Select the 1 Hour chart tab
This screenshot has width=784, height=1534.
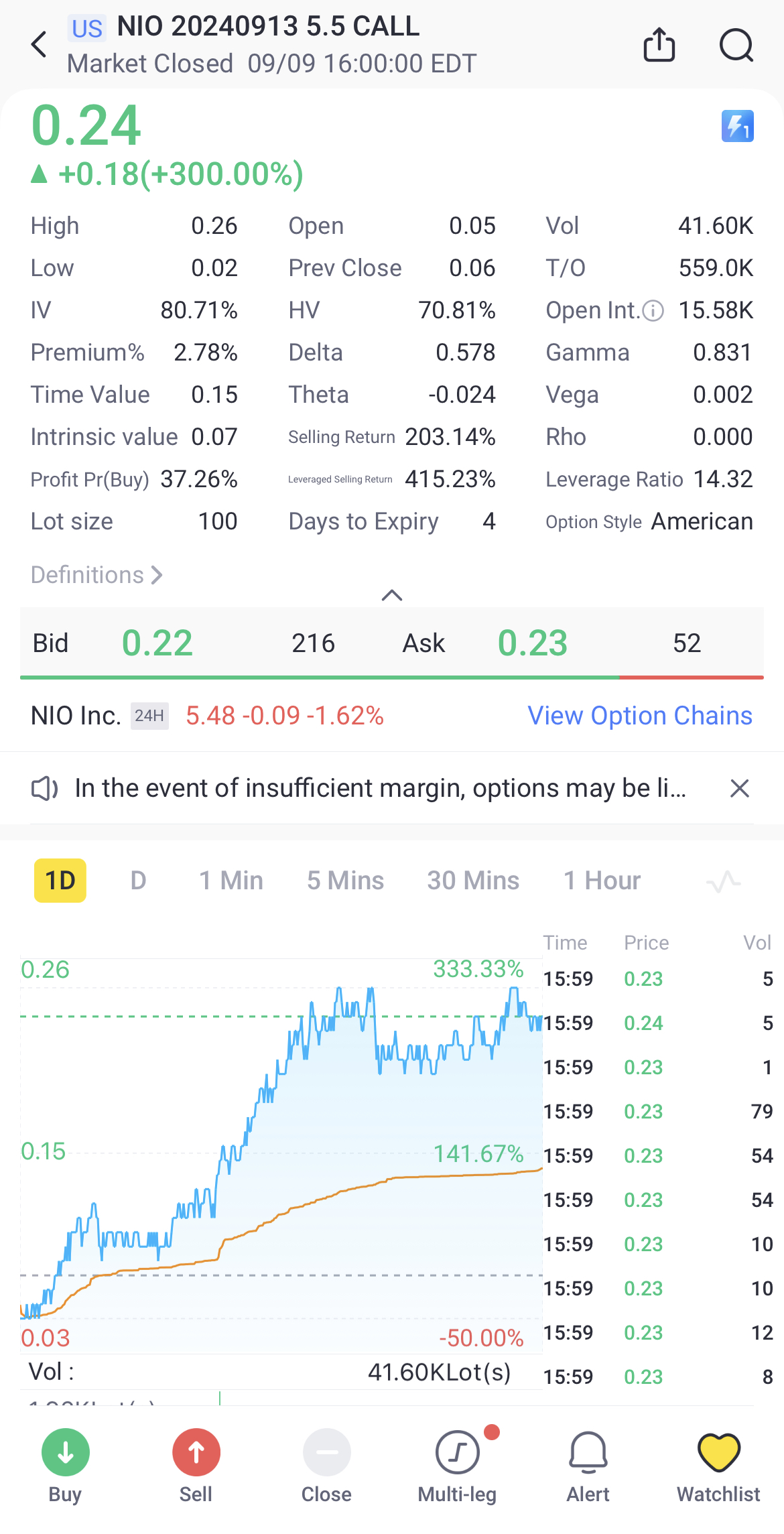[x=602, y=881]
